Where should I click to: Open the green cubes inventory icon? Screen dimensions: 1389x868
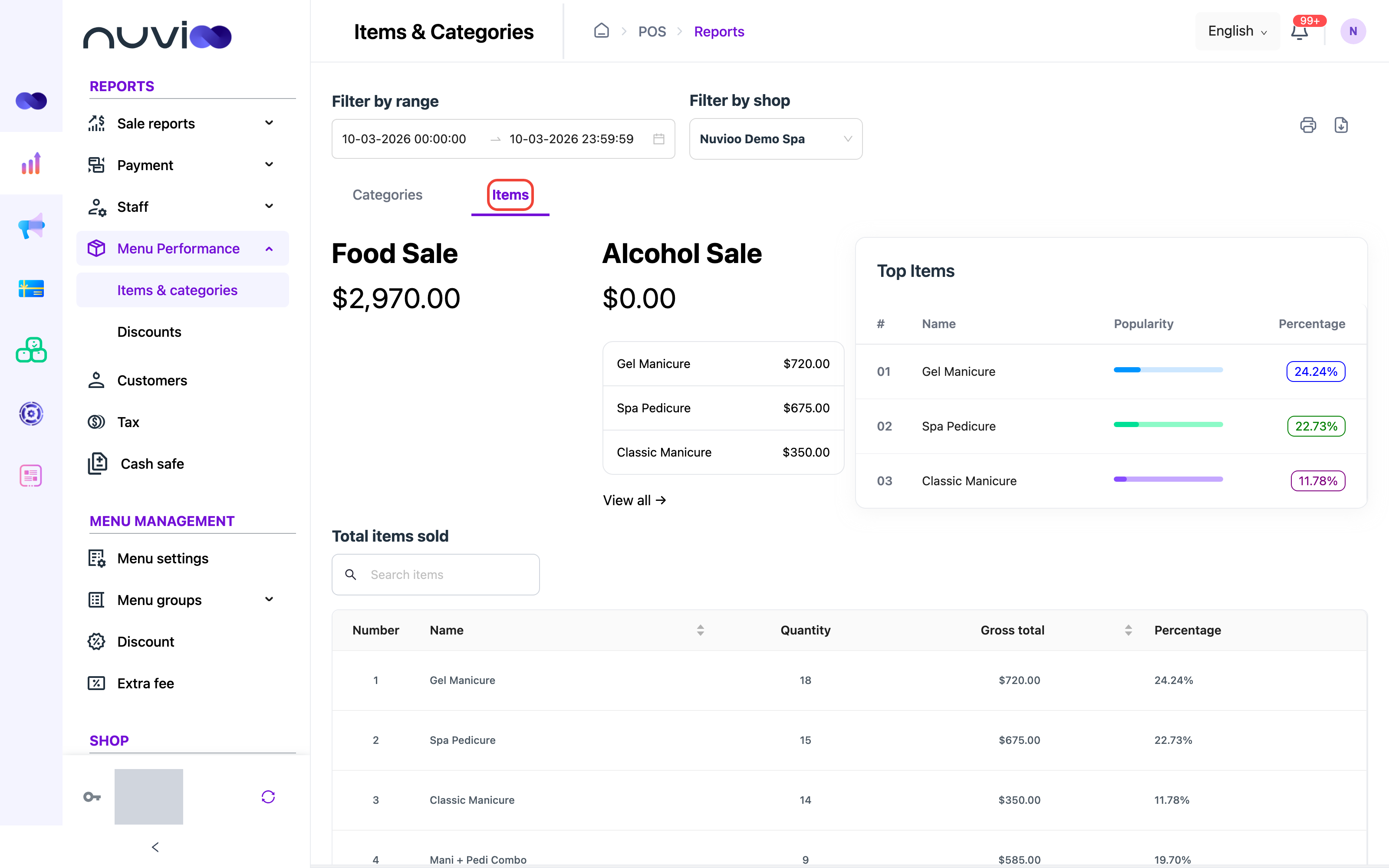[x=31, y=350]
